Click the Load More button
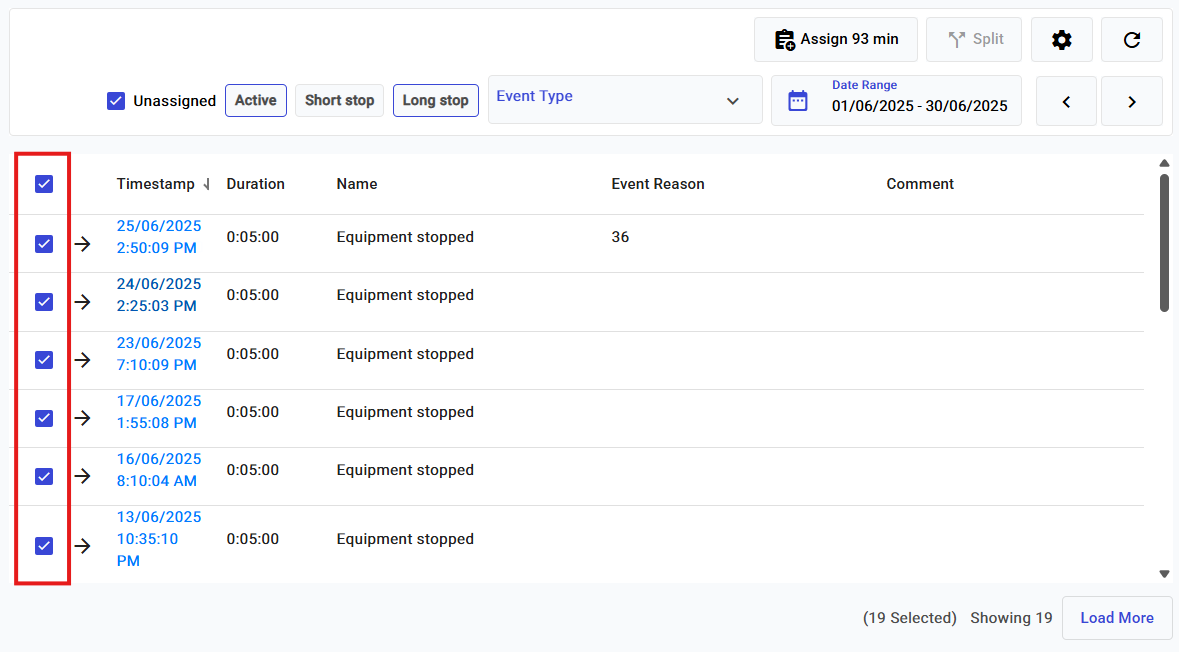1179x652 pixels. pyautogui.click(x=1116, y=618)
